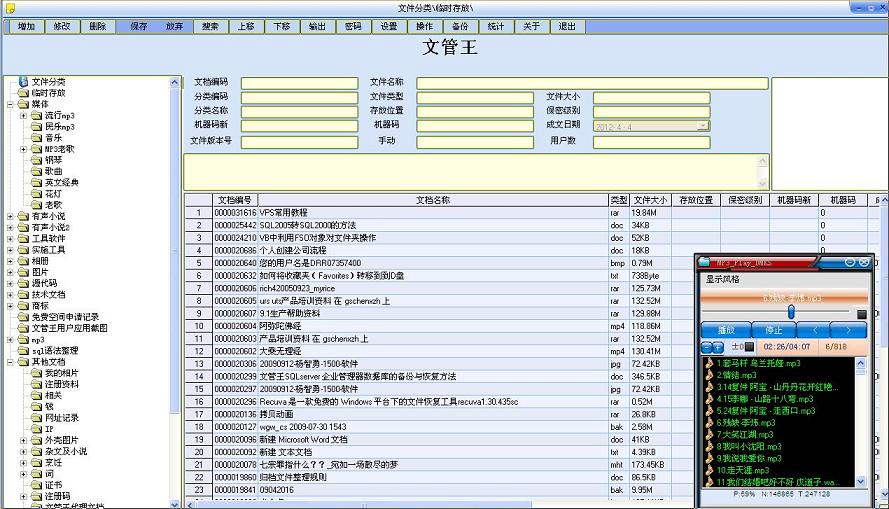
Task: Expand the 相册 tree node
Action: [10, 261]
